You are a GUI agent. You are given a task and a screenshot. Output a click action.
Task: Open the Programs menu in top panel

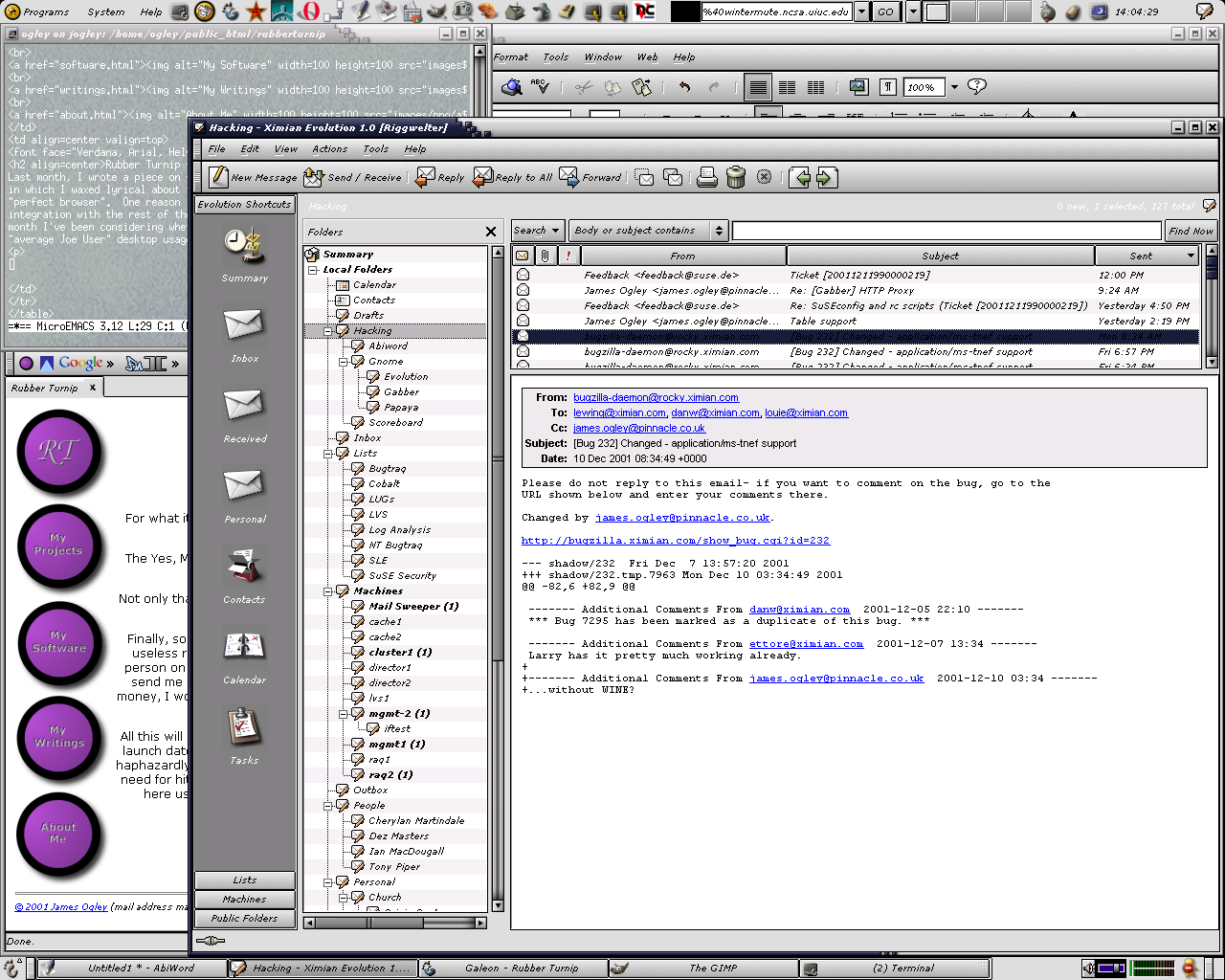[x=39, y=11]
